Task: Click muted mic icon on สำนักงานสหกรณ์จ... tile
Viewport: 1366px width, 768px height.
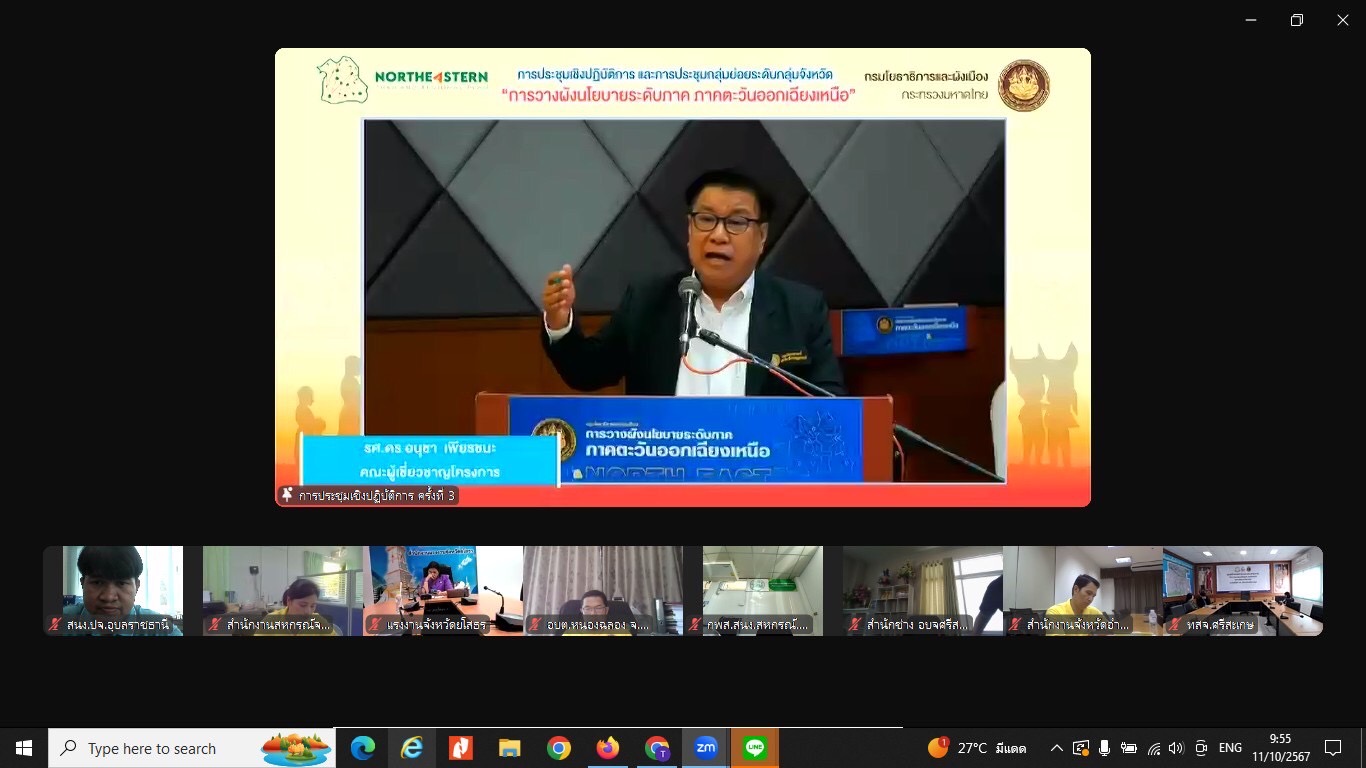Action: (216, 625)
